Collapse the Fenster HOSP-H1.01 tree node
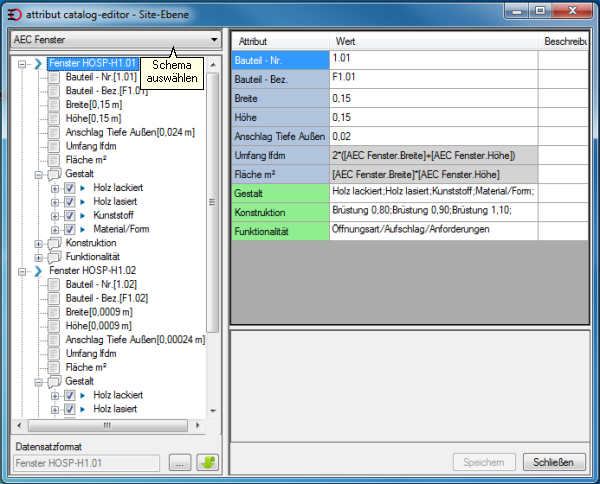This screenshot has width=600, height=484. (22, 64)
